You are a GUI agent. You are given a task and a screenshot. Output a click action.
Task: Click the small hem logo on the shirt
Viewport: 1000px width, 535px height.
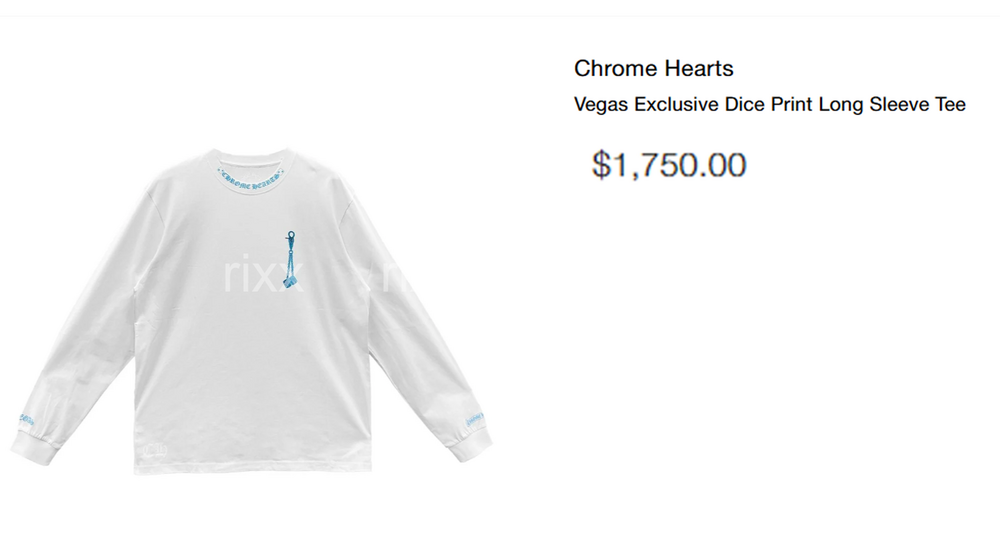(x=156, y=451)
